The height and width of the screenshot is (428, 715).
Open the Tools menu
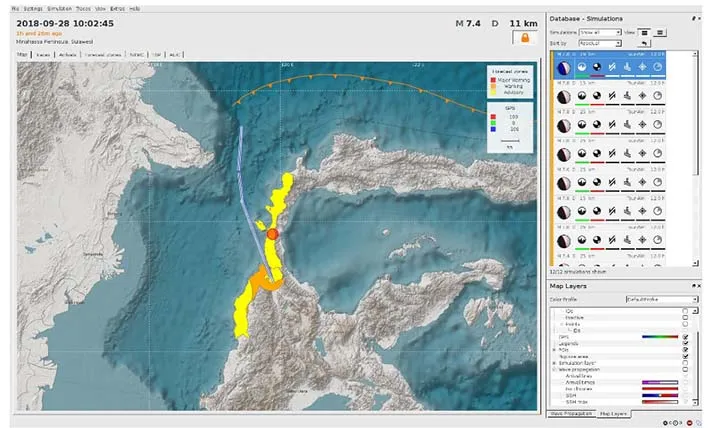pyautogui.click(x=83, y=9)
